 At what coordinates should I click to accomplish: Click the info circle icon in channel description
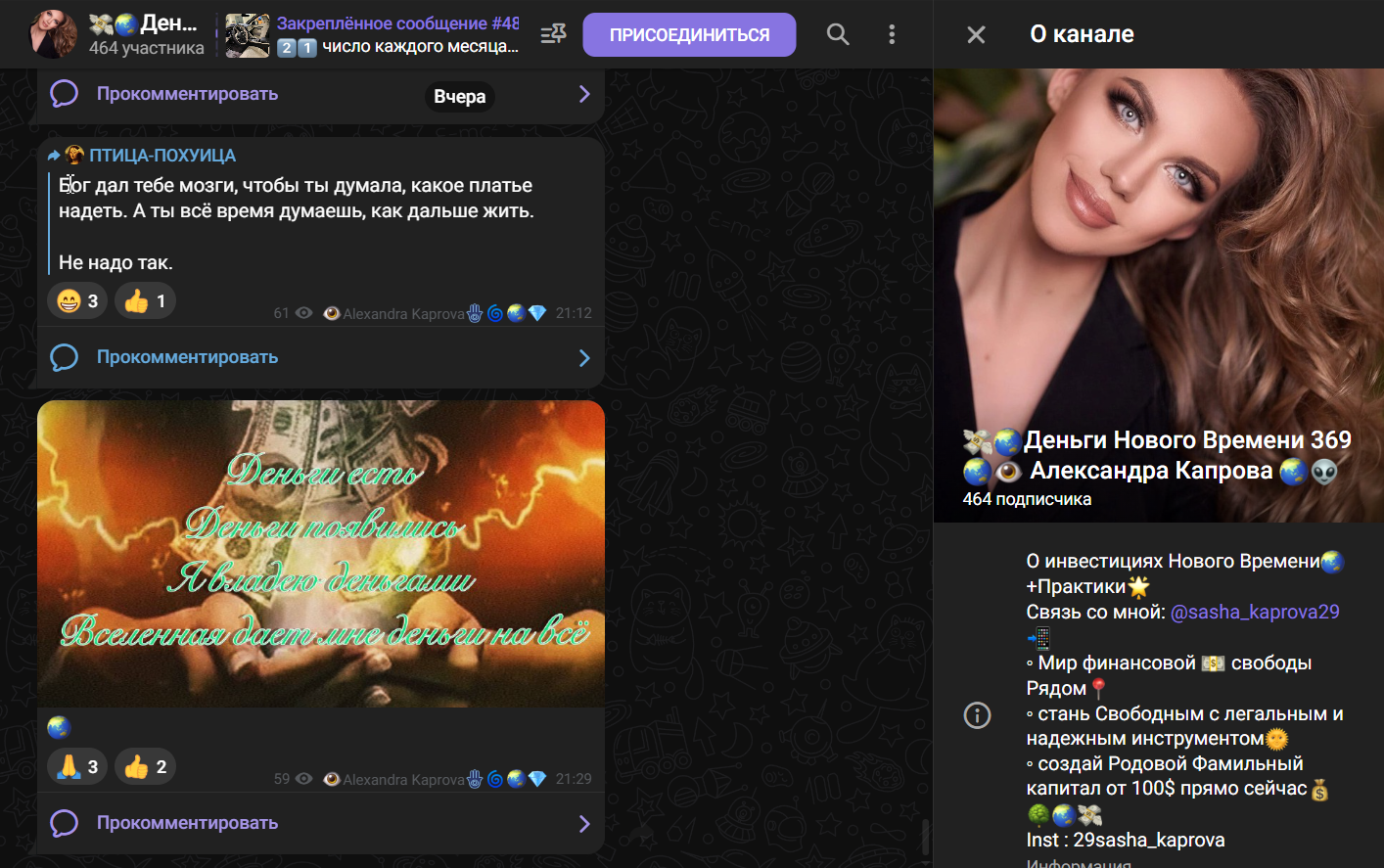point(977,715)
